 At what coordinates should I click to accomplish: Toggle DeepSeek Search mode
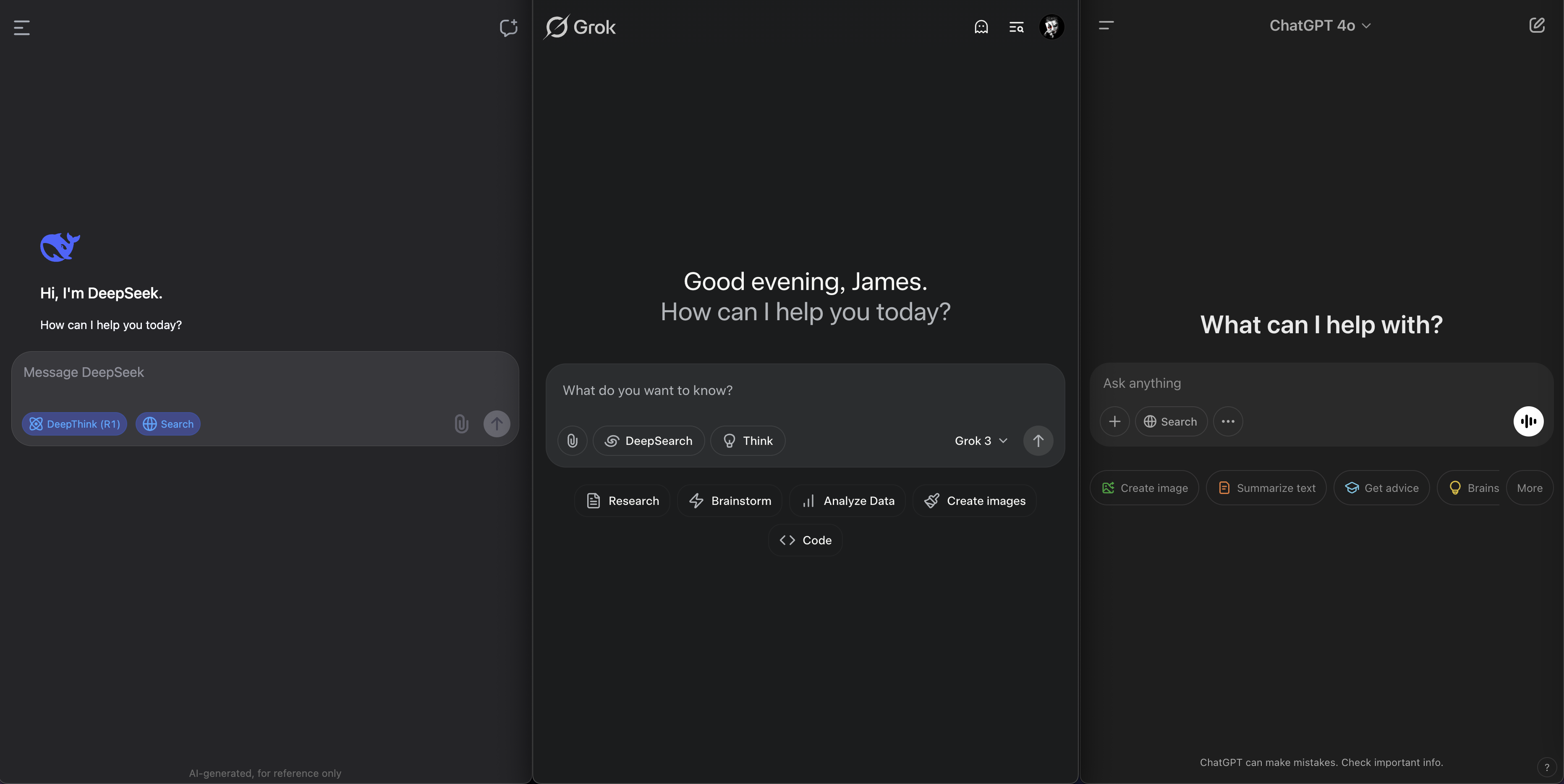tap(168, 424)
